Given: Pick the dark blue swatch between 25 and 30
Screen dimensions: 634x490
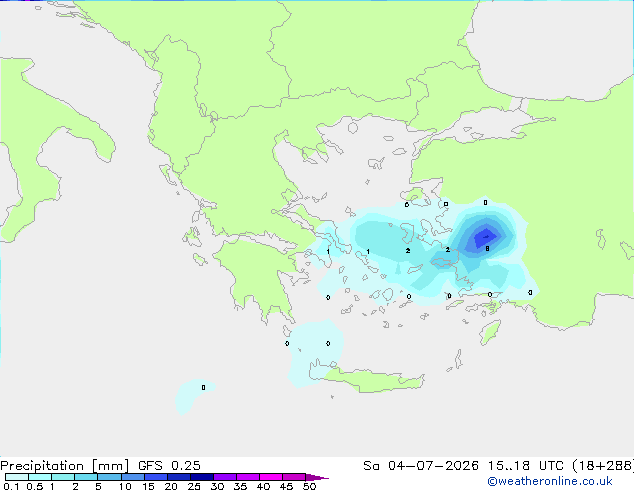Looking at the screenshot, I should [202, 477].
